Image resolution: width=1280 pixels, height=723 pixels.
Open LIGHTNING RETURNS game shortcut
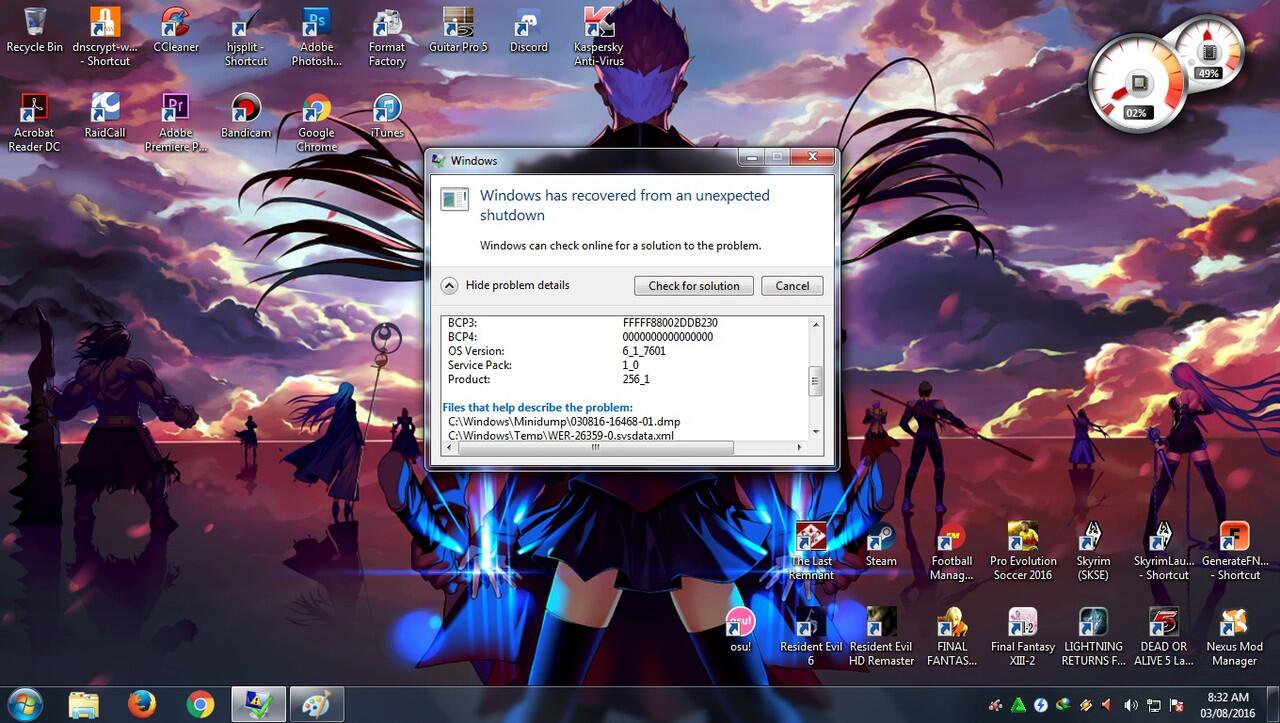[1093, 637]
